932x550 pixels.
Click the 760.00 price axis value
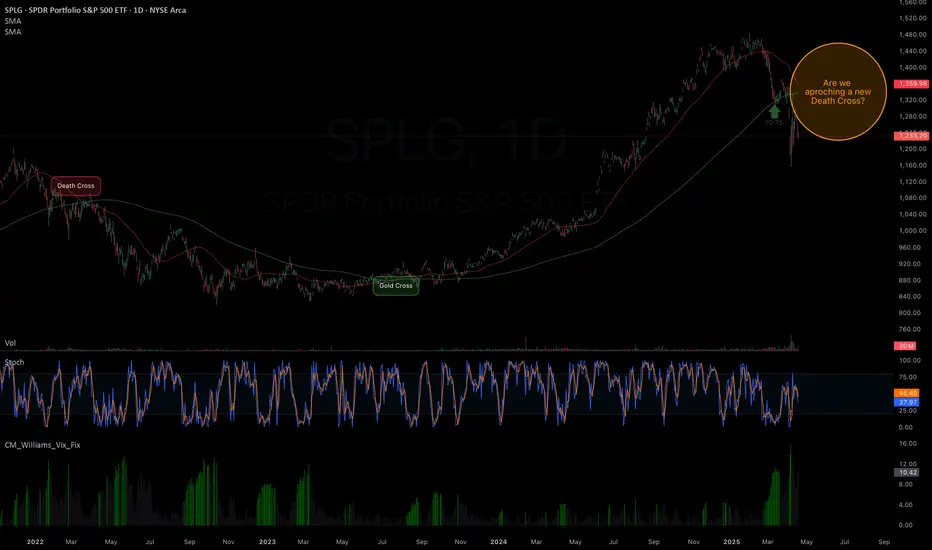[909, 329]
